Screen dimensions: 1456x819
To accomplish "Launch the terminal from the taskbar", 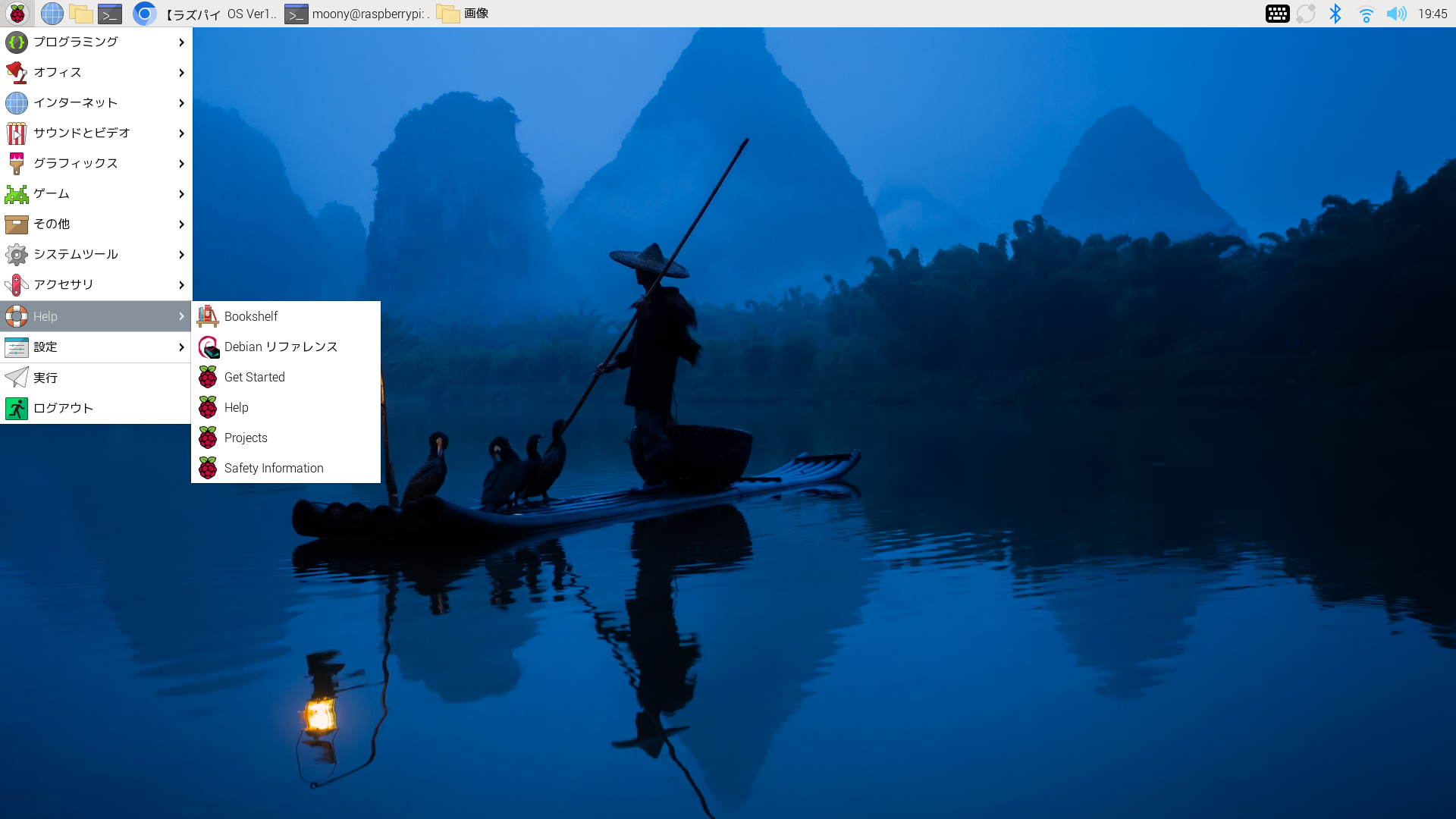I will (110, 14).
